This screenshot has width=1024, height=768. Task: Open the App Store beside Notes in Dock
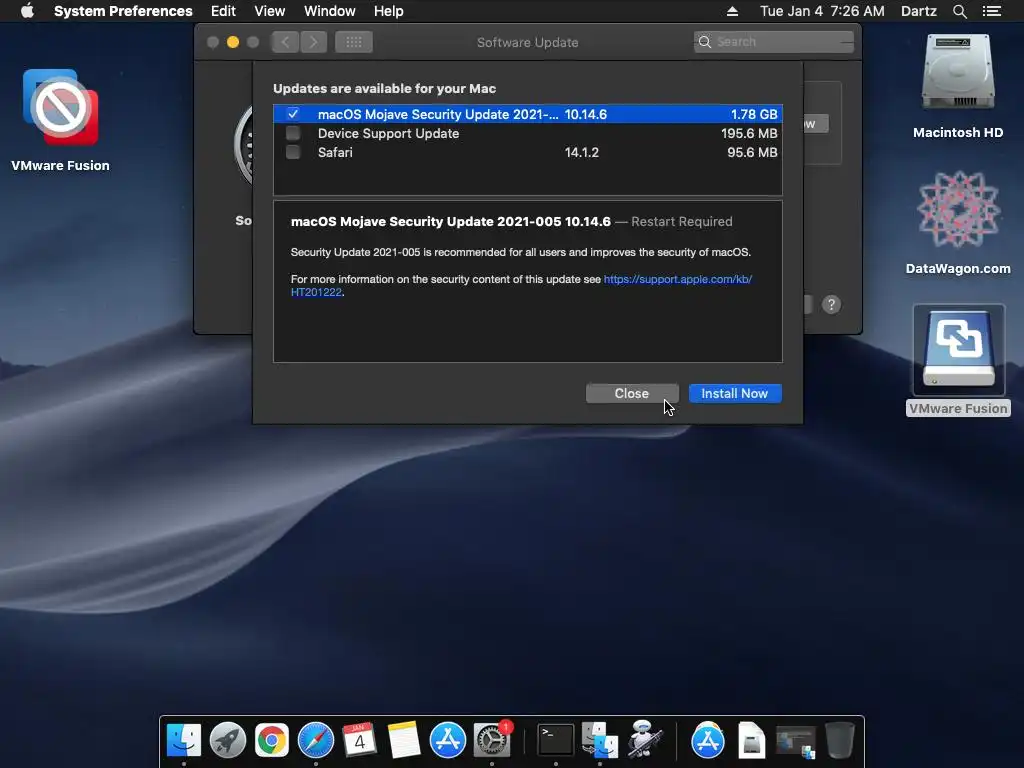[447, 740]
